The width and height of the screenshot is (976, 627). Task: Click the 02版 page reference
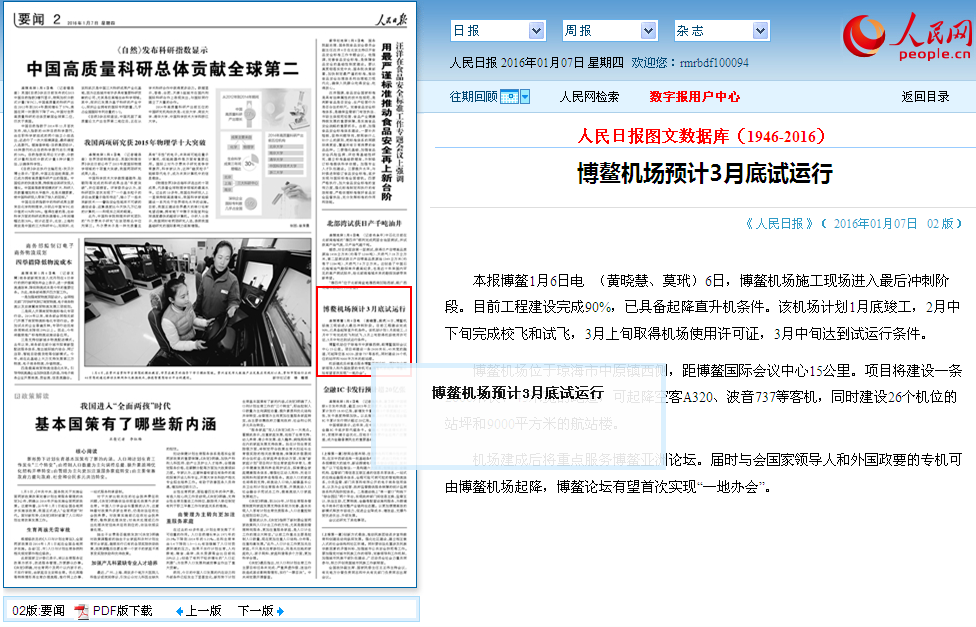pyautogui.click(x=940, y=224)
